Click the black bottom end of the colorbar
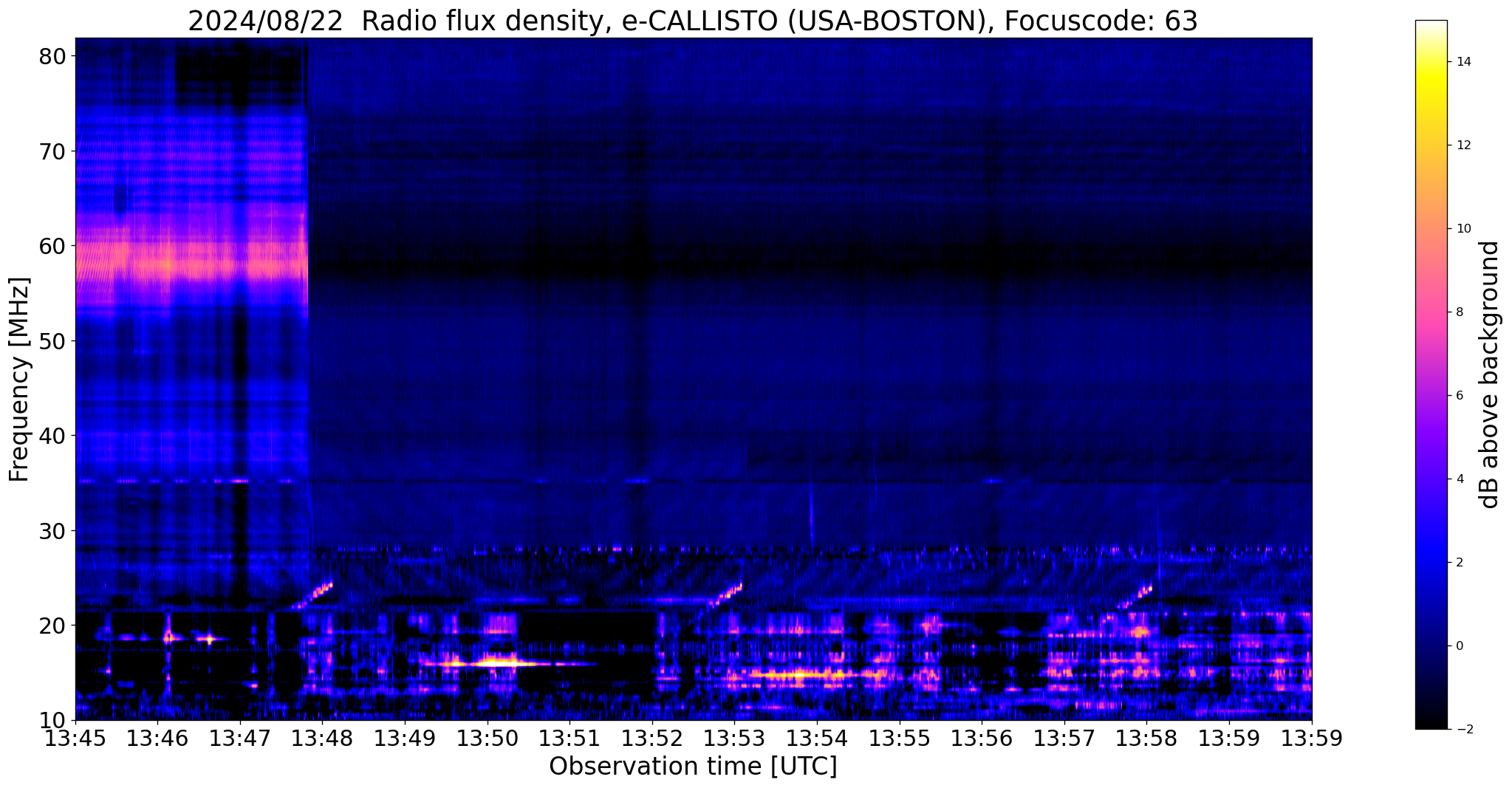Image resolution: width=1512 pixels, height=788 pixels. [x=1431, y=722]
